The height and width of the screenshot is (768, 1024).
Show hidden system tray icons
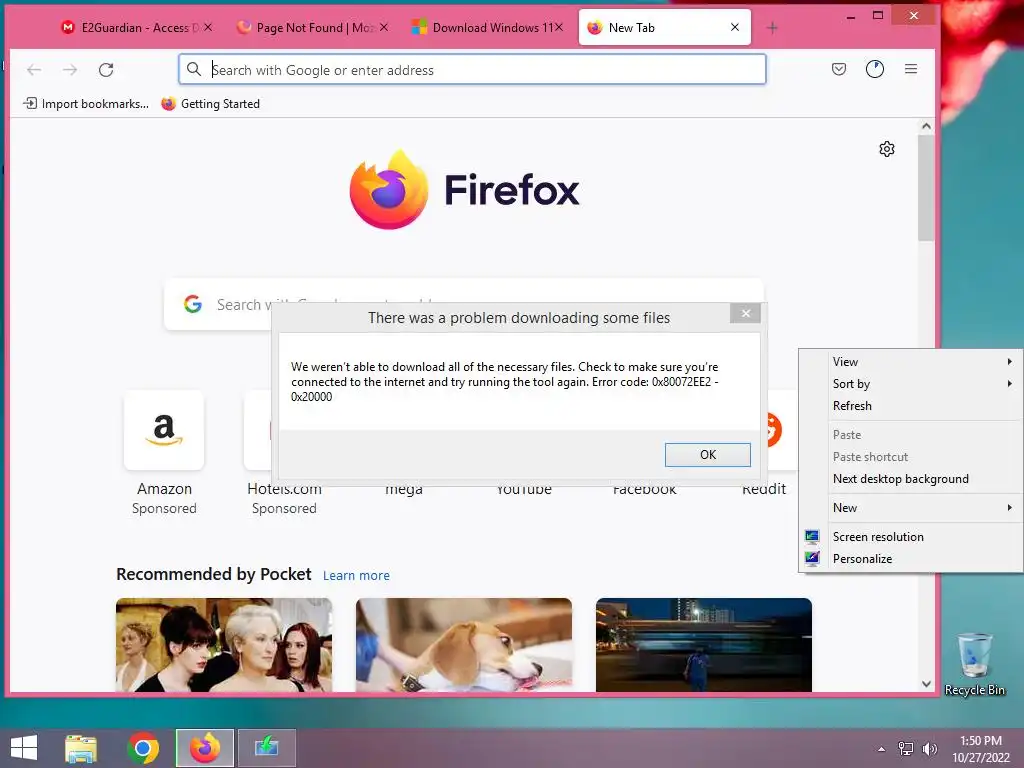pyautogui.click(x=881, y=749)
